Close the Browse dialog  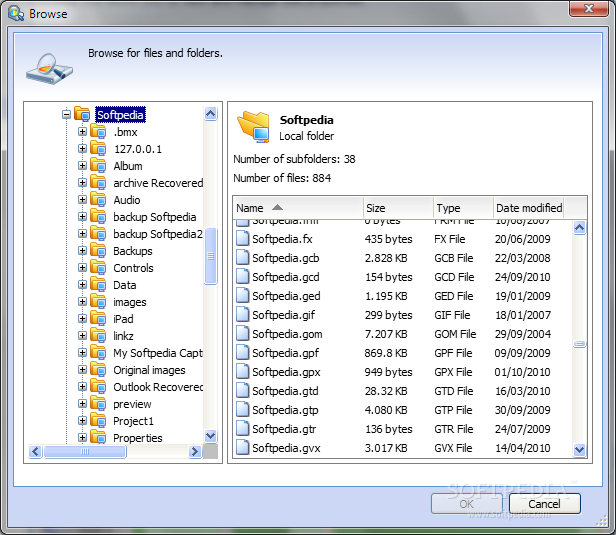[x=588, y=9]
